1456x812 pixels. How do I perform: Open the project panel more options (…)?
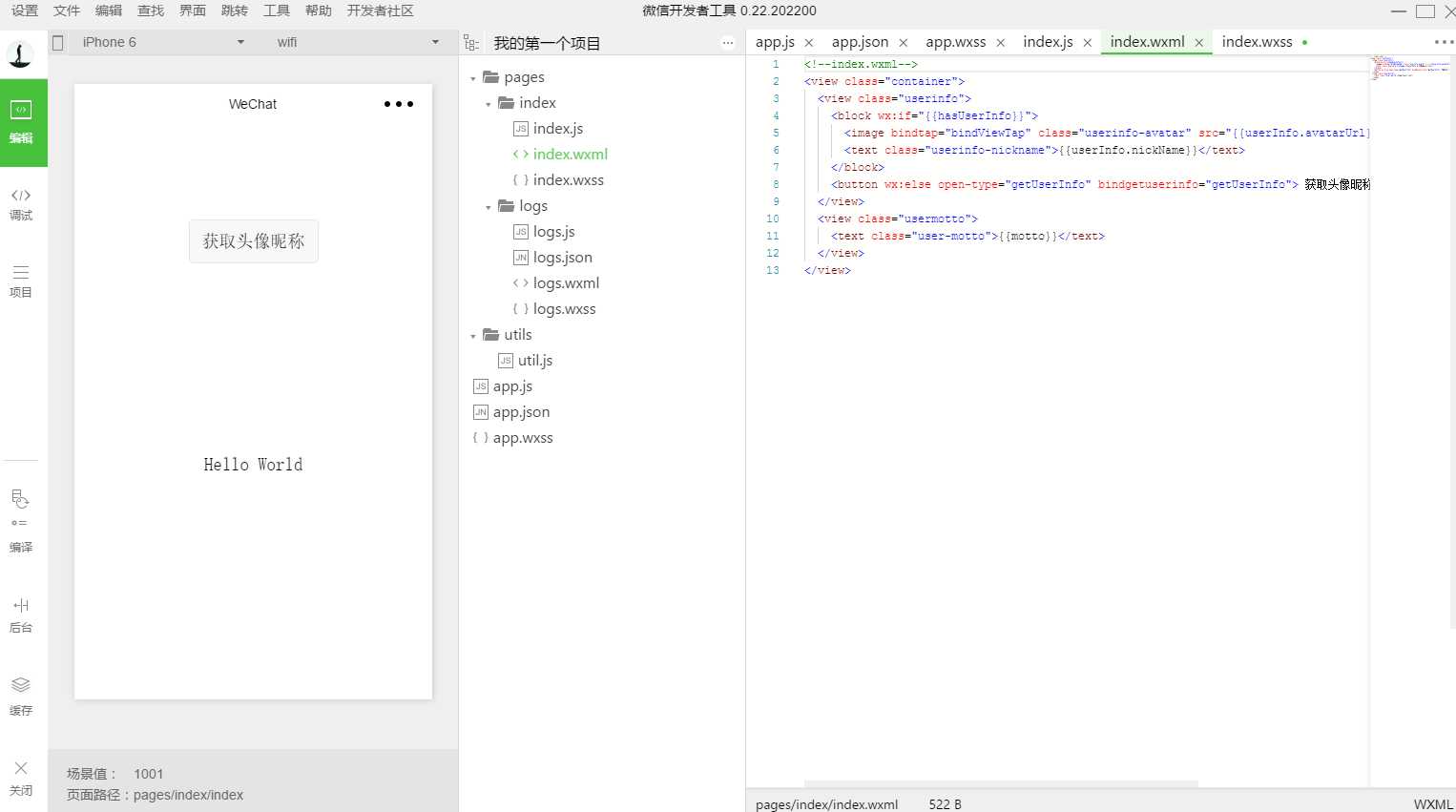point(728,43)
